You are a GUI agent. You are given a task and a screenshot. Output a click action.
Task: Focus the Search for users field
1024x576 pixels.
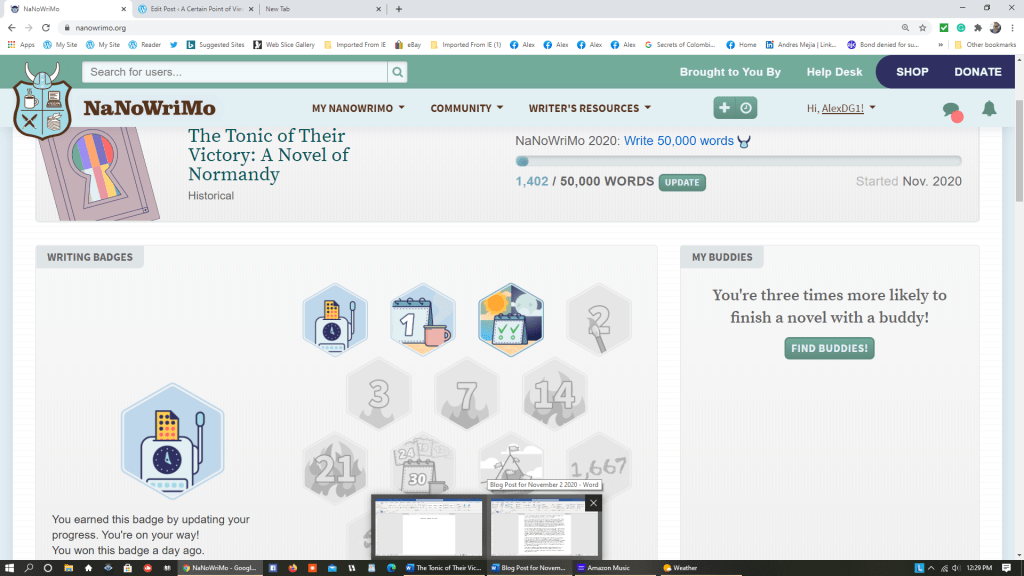(x=235, y=72)
